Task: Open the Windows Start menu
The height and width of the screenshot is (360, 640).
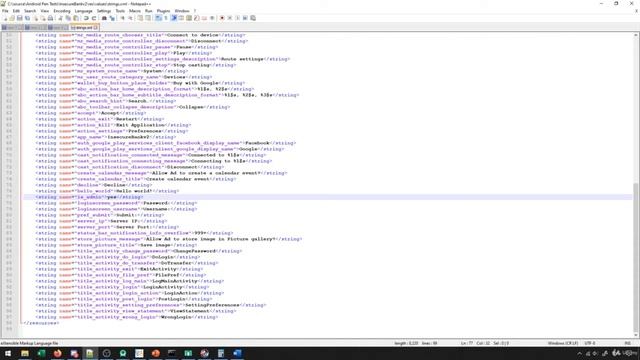Action: [x=8, y=353]
